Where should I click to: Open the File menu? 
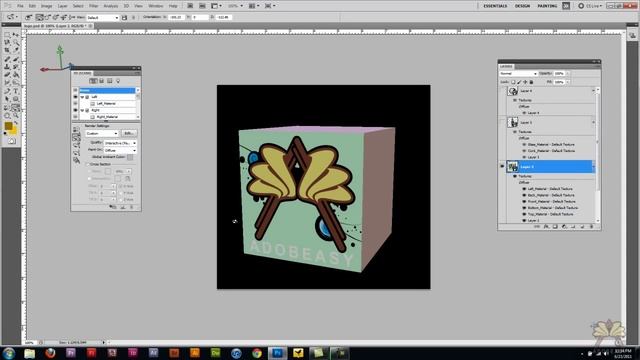pos(20,6)
